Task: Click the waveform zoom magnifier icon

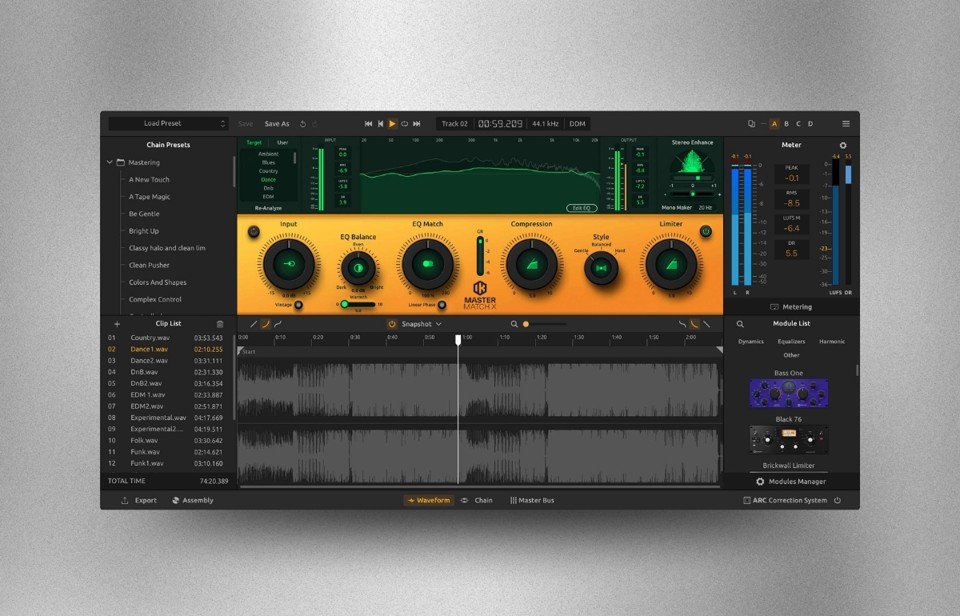Action: [514, 324]
